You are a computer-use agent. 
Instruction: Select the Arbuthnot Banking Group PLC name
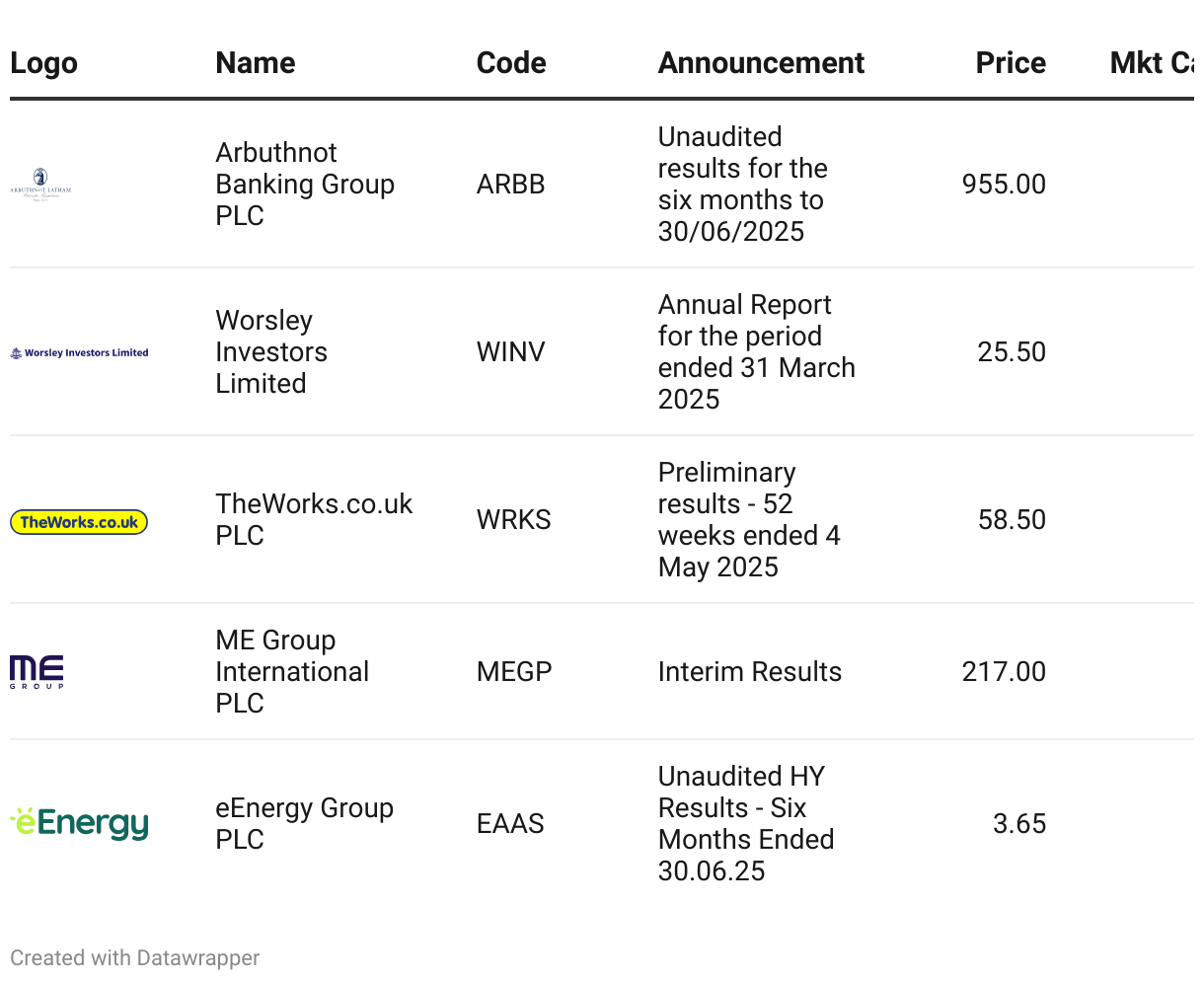coord(305,184)
